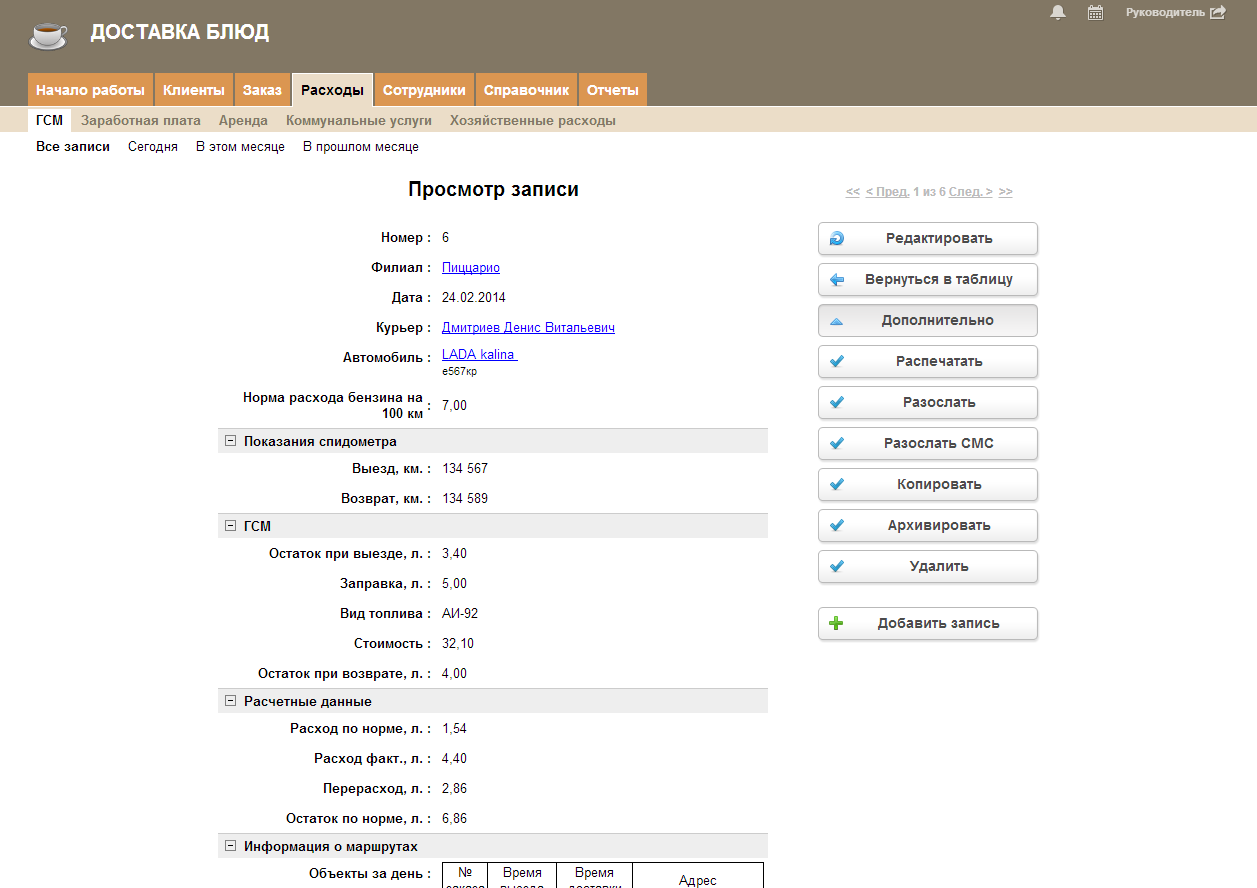Viewport: 1257px width, 888px height.
Task: Go to next record via След. >
Action: 970,192
